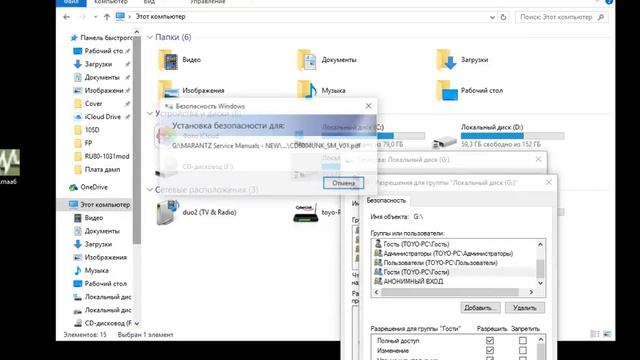640x360 pixels.
Task: Switch to large icons view in status bar
Action: pyautogui.click(x=607, y=334)
